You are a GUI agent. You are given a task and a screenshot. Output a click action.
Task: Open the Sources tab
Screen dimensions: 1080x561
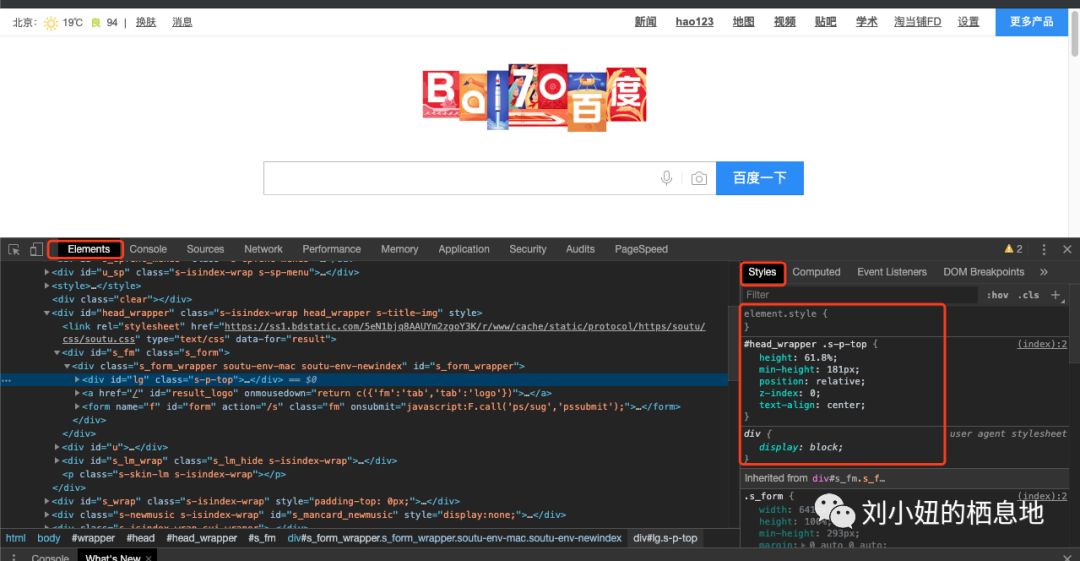pyautogui.click(x=205, y=249)
